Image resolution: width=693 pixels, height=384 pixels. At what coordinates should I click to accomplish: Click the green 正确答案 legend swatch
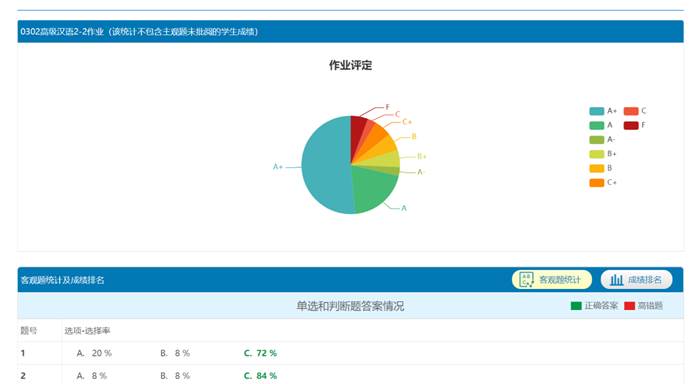pos(576,306)
